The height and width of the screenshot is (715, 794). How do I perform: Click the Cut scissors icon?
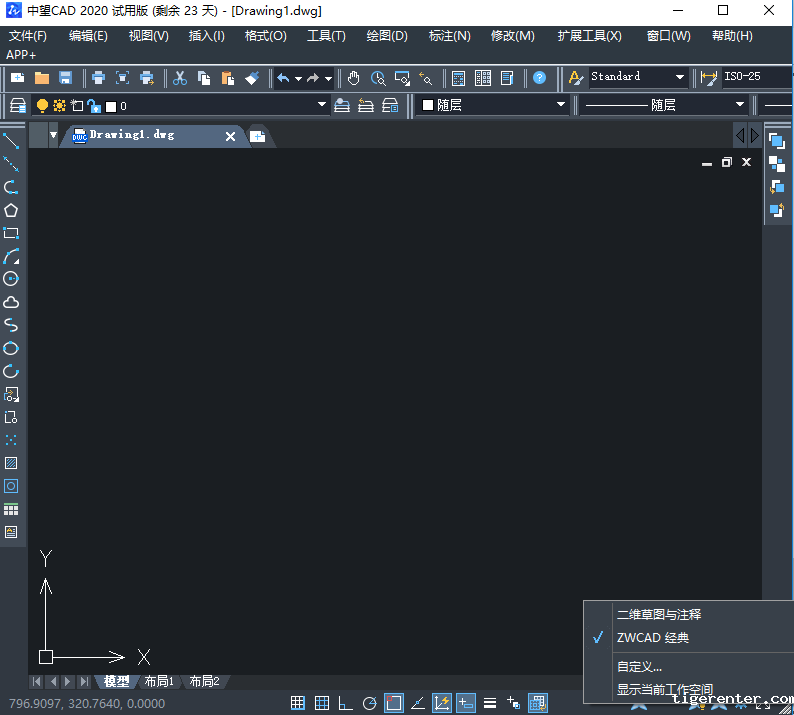pyautogui.click(x=180, y=78)
